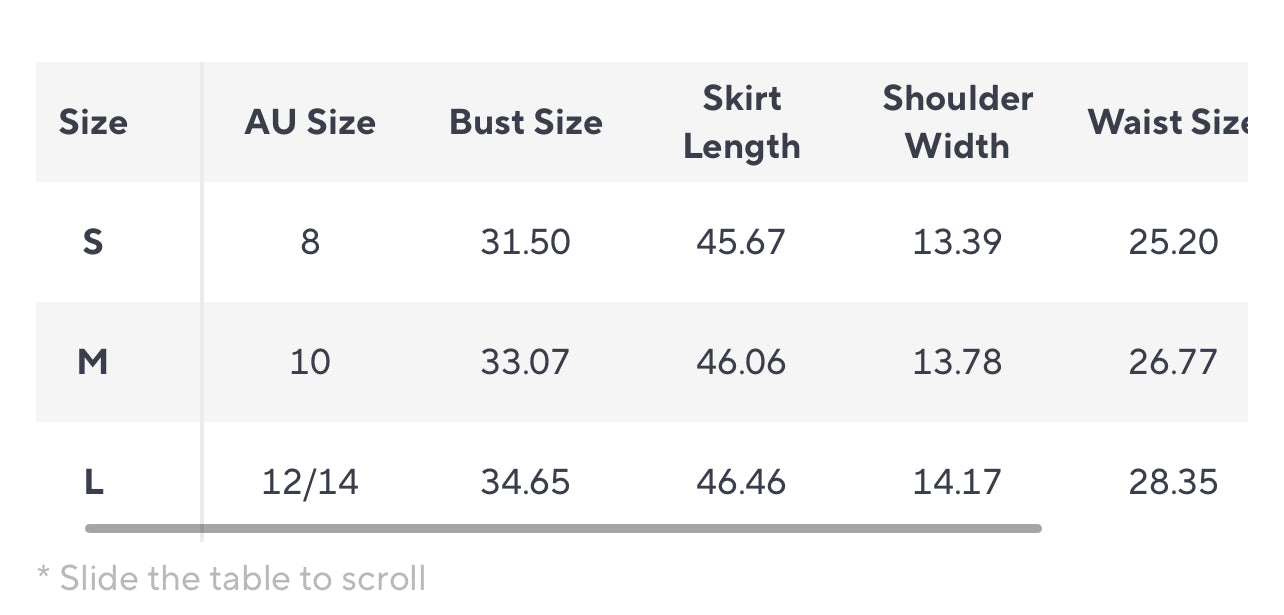The width and height of the screenshot is (1284, 615).
Task: Click the AU Size column header
Action: click(310, 122)
